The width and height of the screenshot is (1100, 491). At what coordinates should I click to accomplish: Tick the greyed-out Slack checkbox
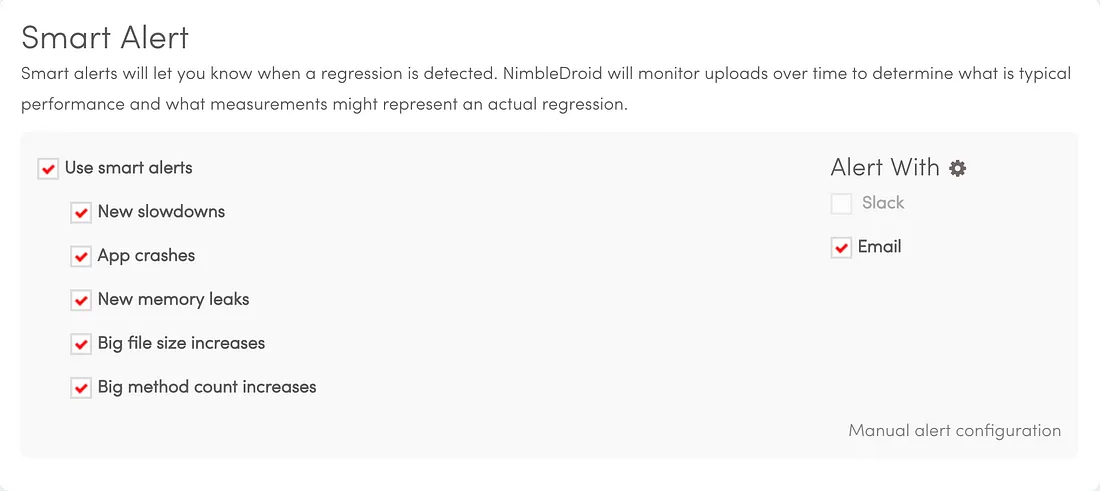tap(841, 204)
